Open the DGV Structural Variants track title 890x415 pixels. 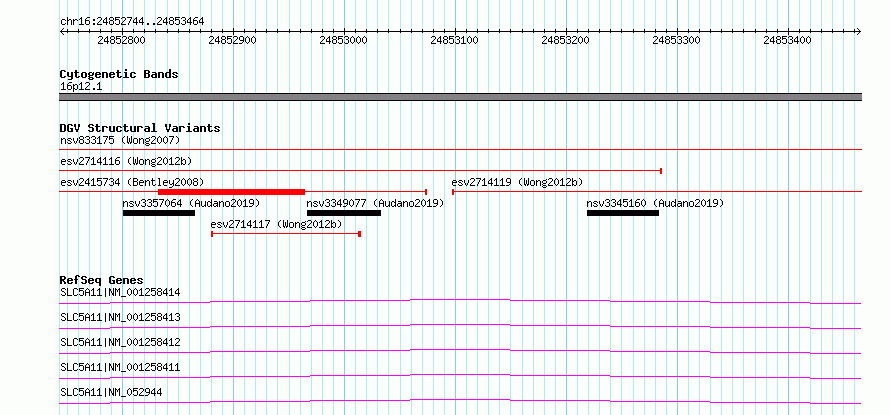140,128
